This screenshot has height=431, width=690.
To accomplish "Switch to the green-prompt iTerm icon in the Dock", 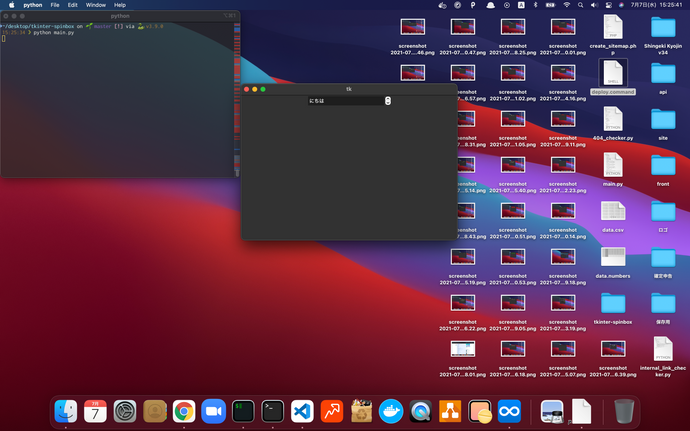I will 243,411.
